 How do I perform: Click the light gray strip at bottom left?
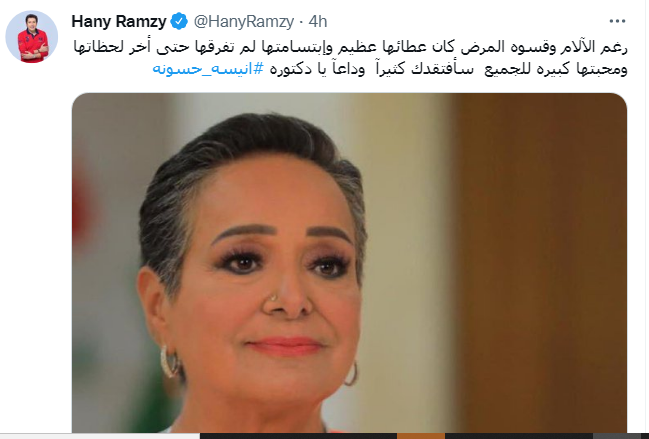100,436
